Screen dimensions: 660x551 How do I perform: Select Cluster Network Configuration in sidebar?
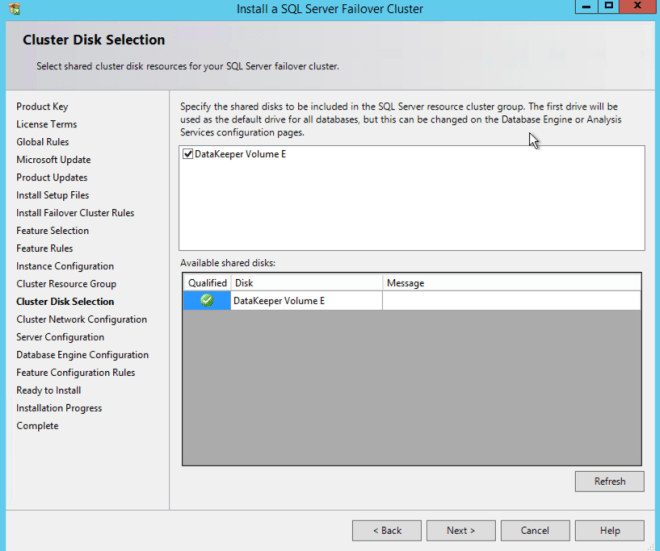click(x=81, y=319)
